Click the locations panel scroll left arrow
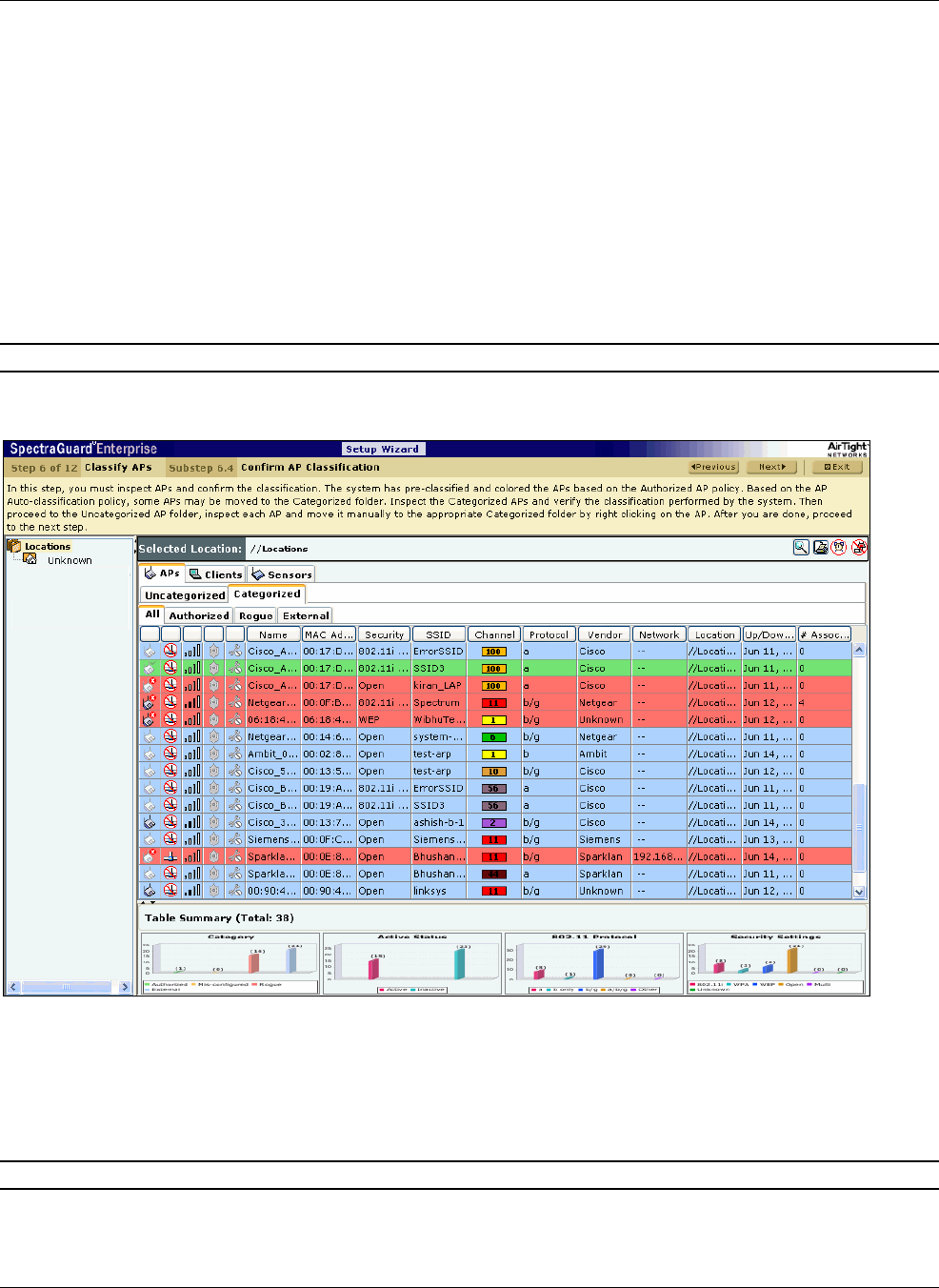Viewport: 939px width, 1288px height. pyautogui.click(x=12, y=987)
